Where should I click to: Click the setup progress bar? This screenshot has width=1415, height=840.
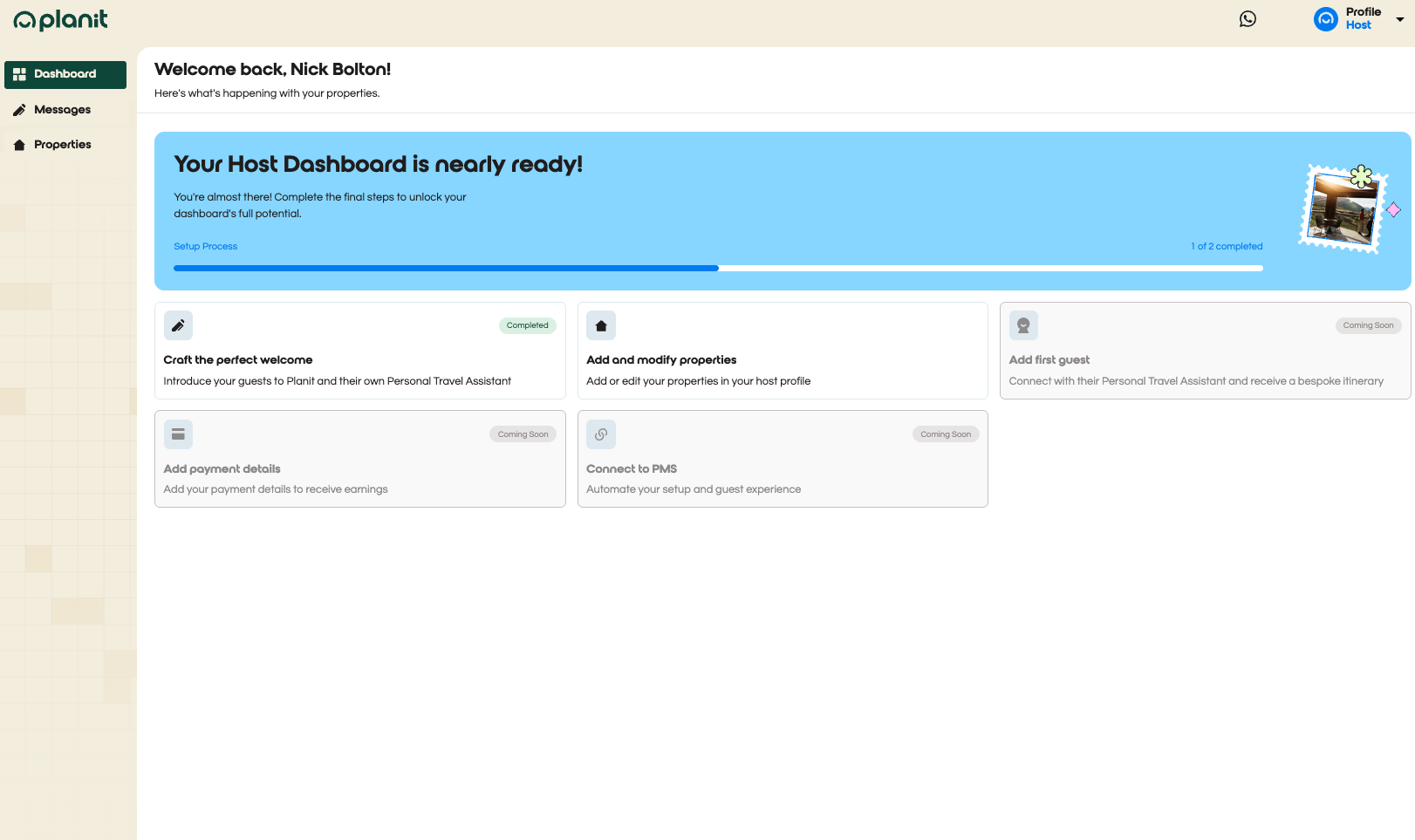coord(717,268)
